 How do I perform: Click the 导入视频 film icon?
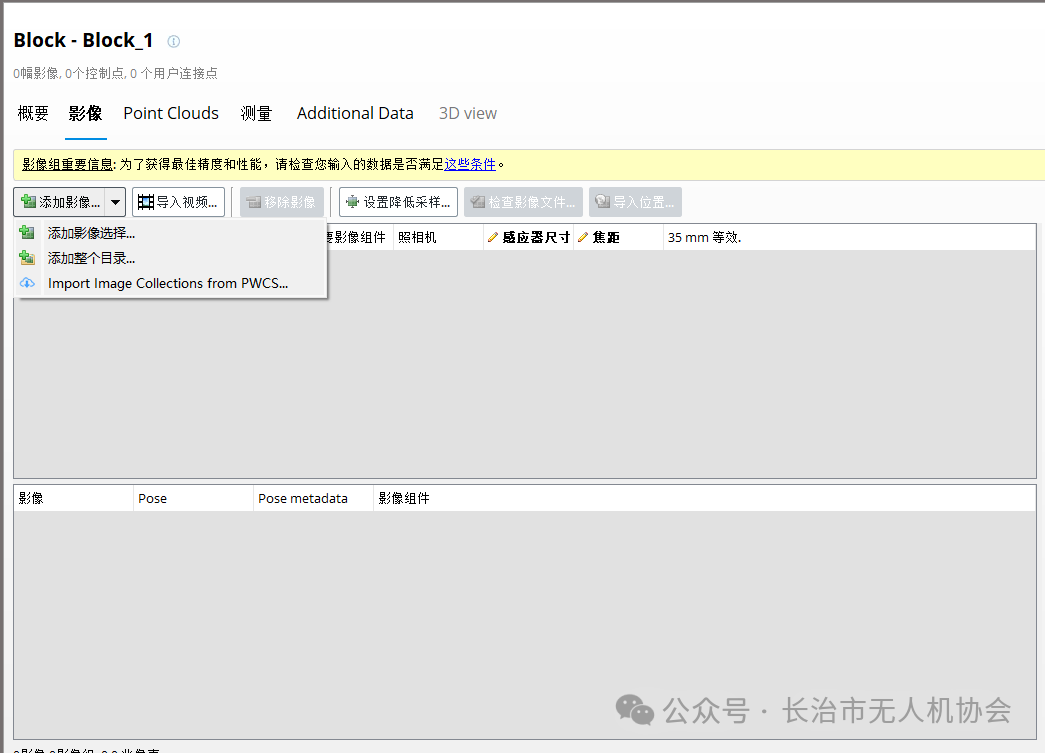(146, 202)
